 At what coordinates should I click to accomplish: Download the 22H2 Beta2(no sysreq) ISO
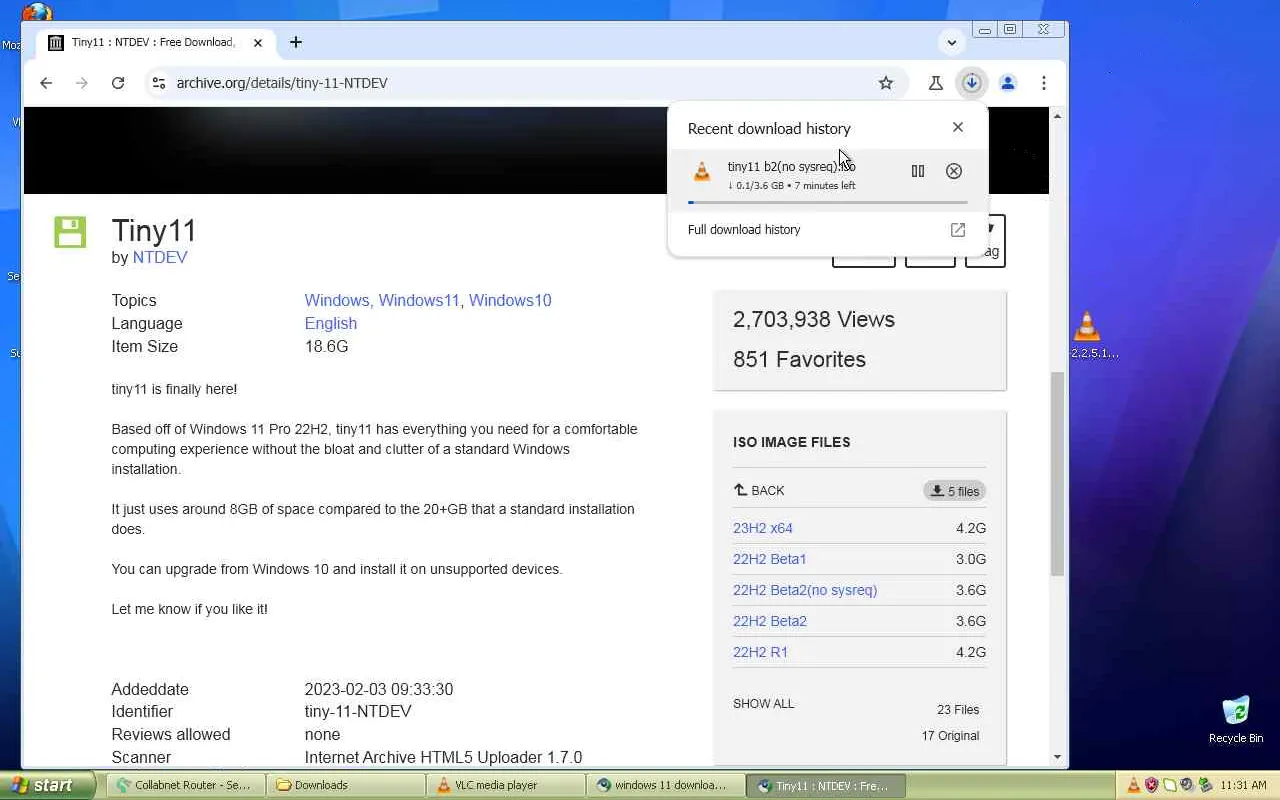pyautogui.click(x=805, y=590)
